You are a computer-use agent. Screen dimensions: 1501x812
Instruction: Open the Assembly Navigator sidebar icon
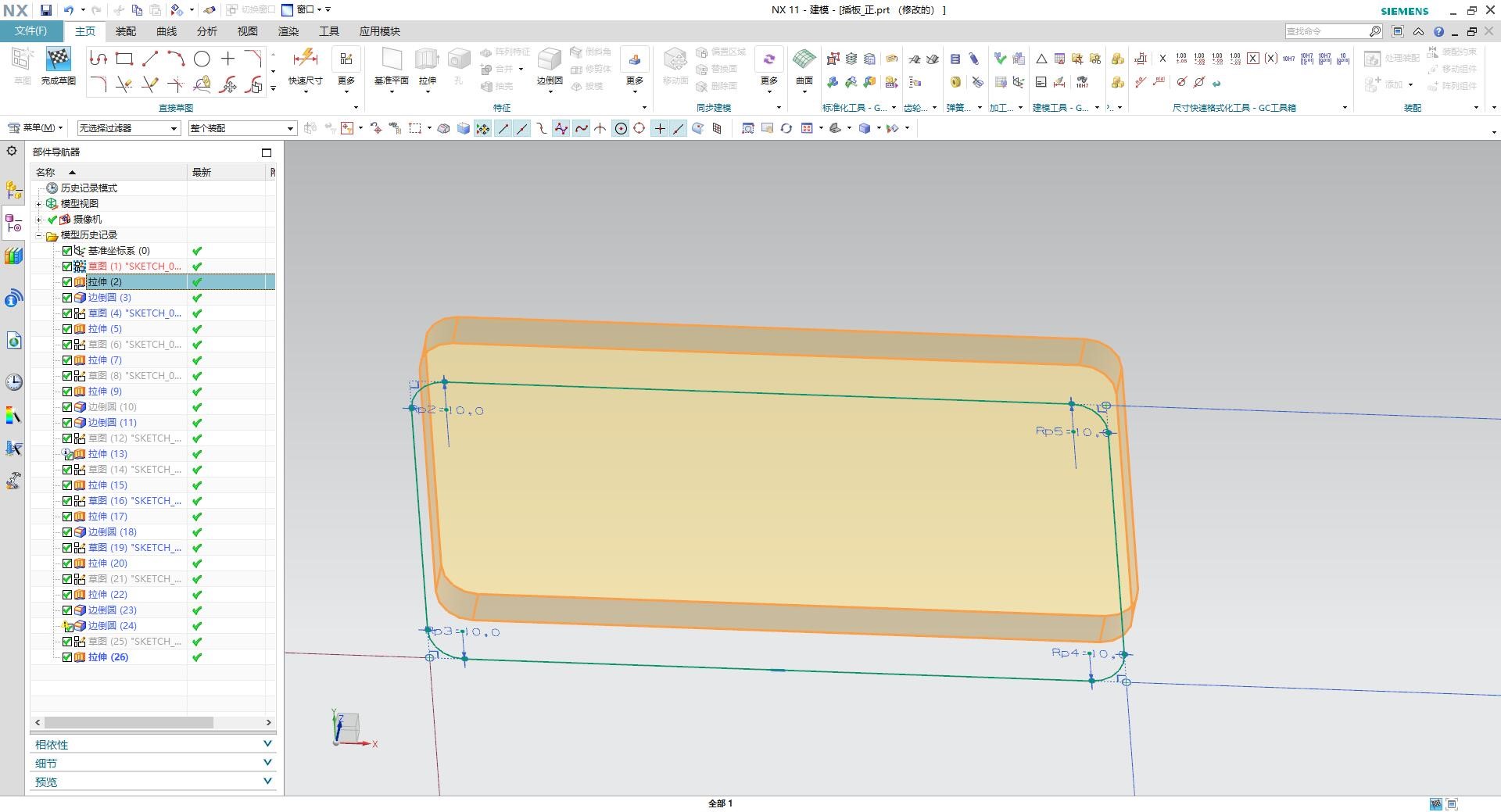(13, 190)
